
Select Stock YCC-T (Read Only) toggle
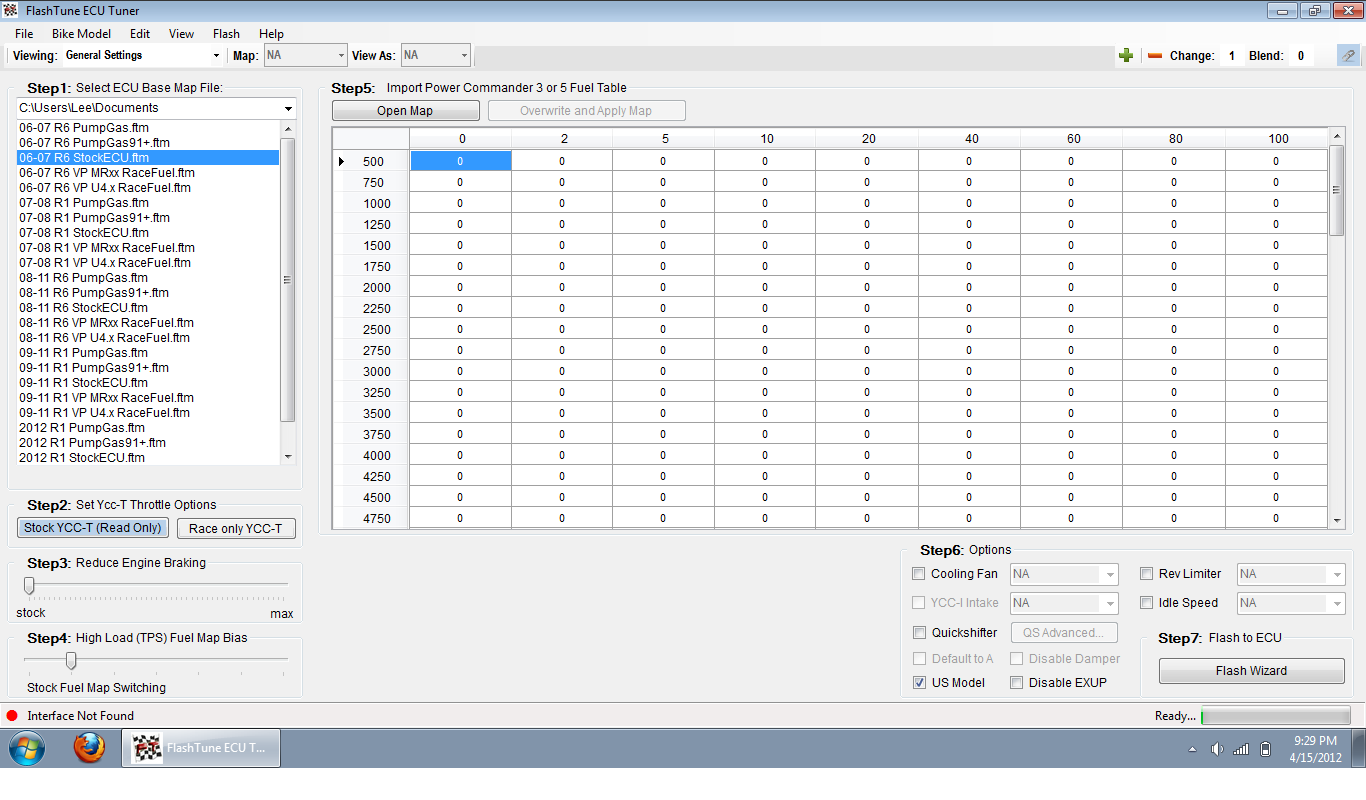coord(93,528)
